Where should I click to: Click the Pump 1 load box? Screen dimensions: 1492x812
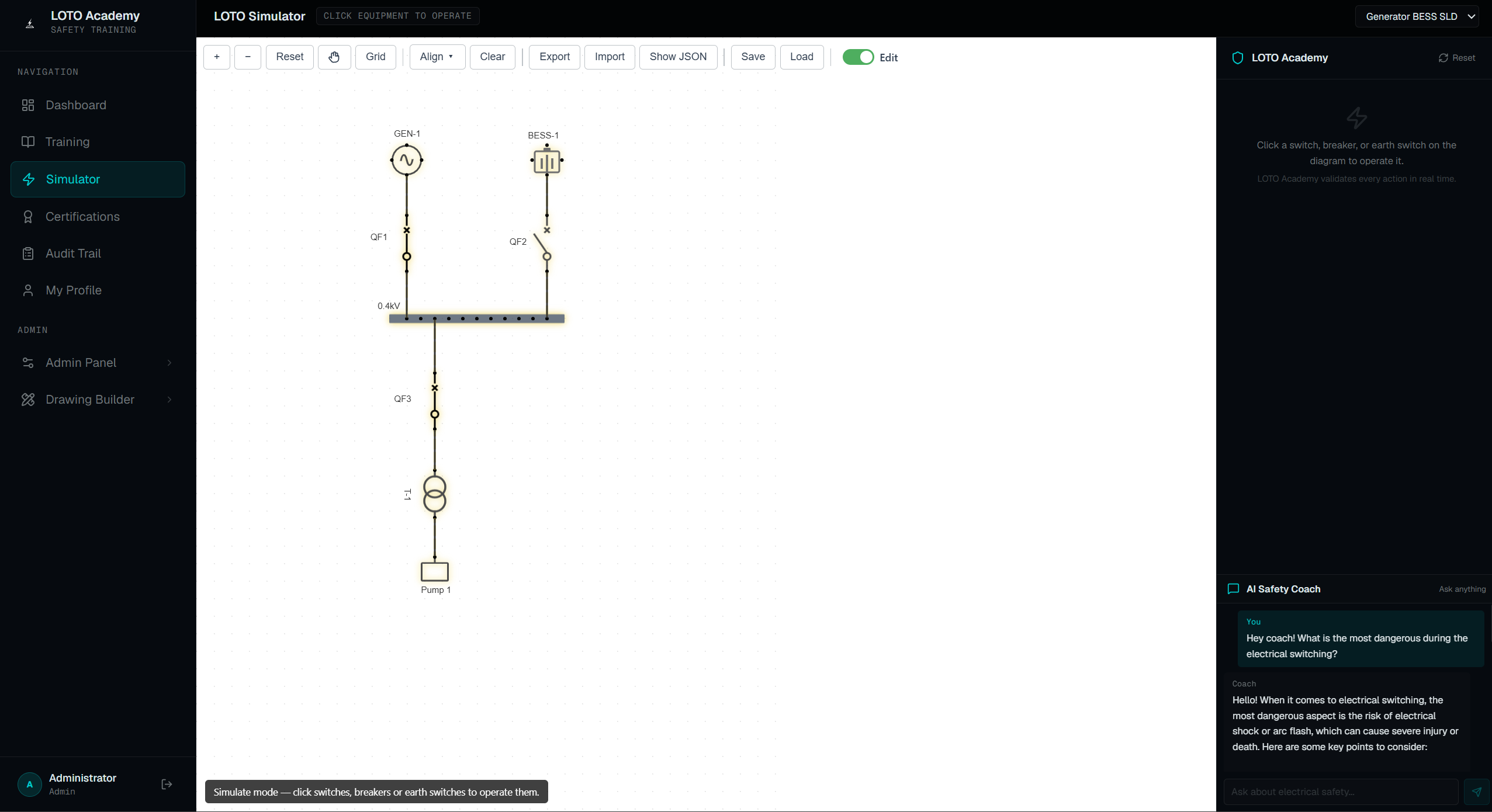[x=435, y=571]
